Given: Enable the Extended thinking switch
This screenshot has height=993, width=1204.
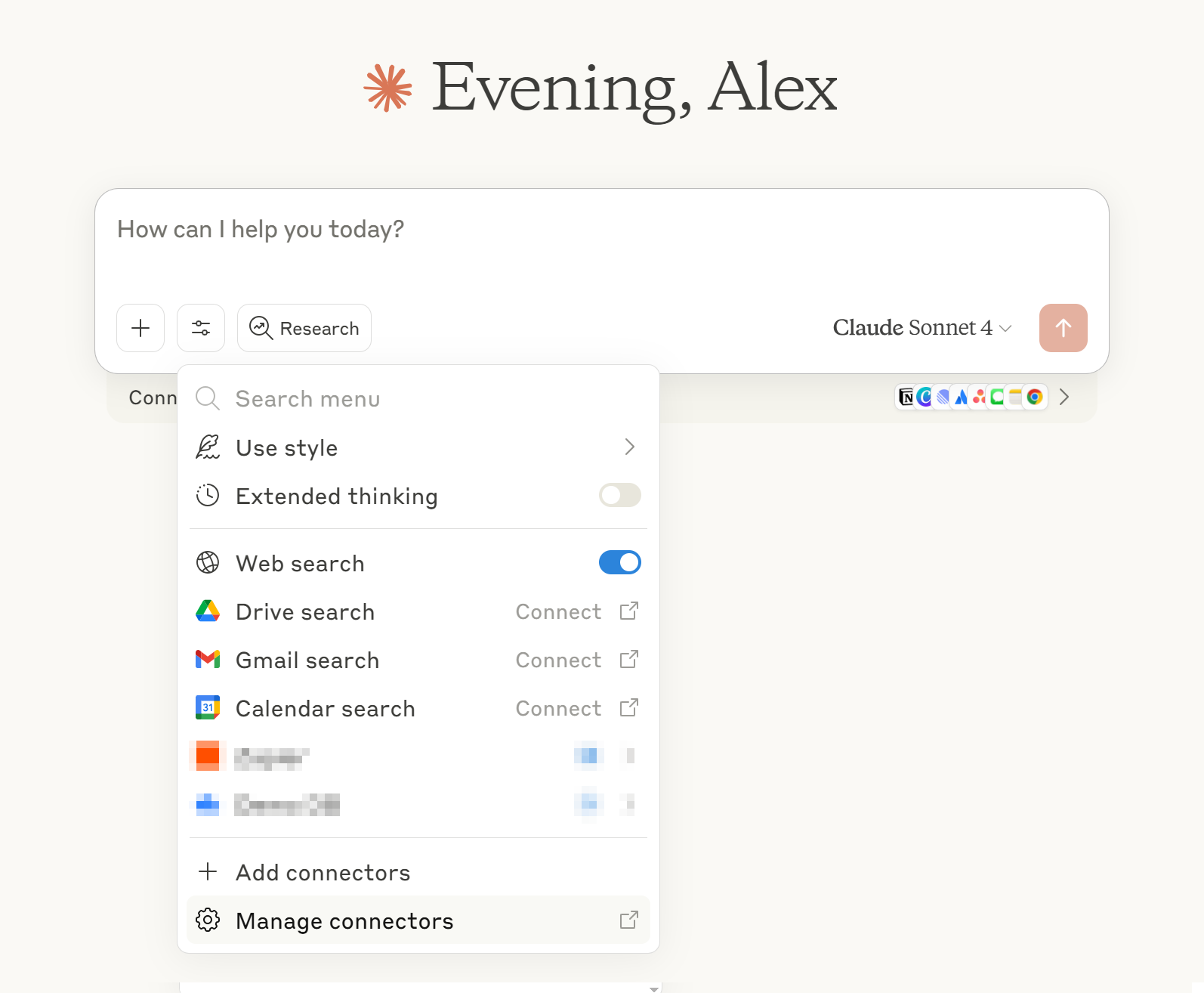Looking at the screenshot, I should click(620, 496).
